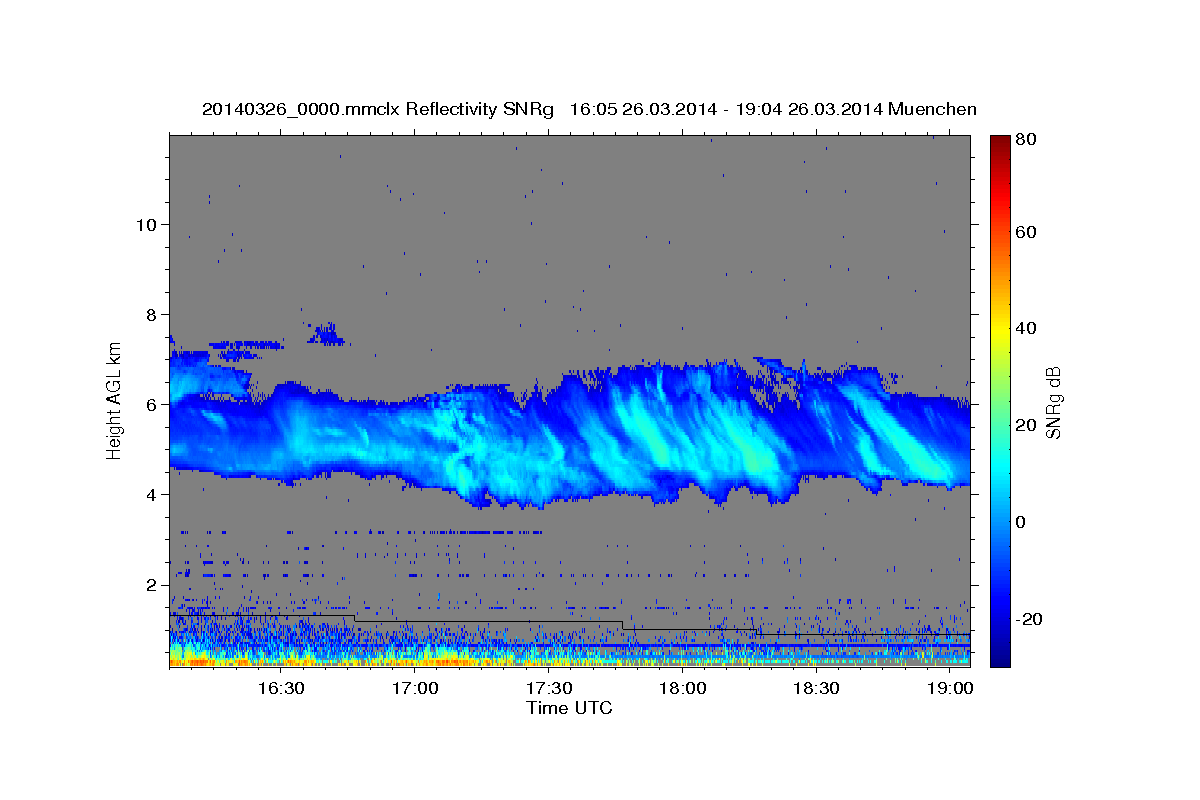Click the 17:30 time tick label
The height and width of the screenshot is (800, 1200).
coord(549,688)
